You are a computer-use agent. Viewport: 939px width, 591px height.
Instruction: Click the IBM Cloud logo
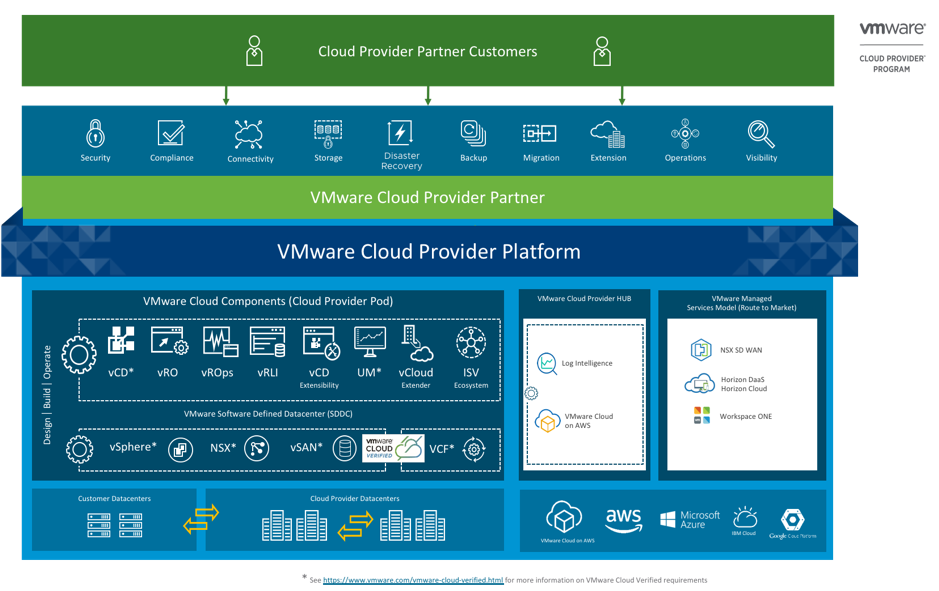744,520
